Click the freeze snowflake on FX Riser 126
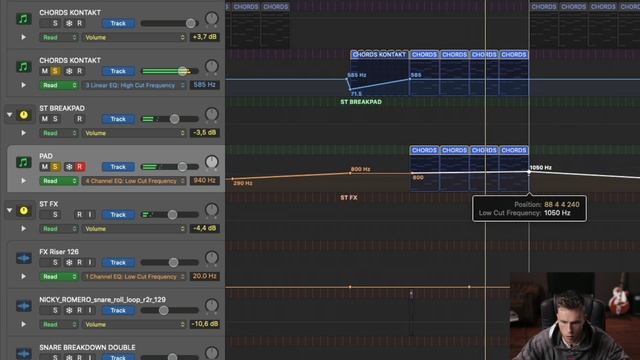This screenshot has width=640, height=360. (x=69, y=262)
